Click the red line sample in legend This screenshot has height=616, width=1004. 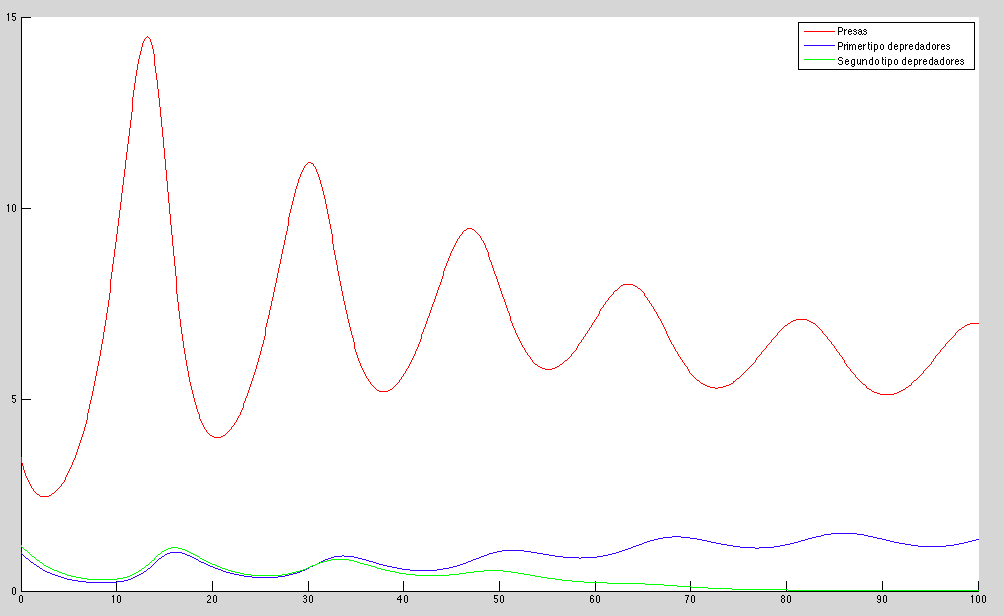click(814, 32)
